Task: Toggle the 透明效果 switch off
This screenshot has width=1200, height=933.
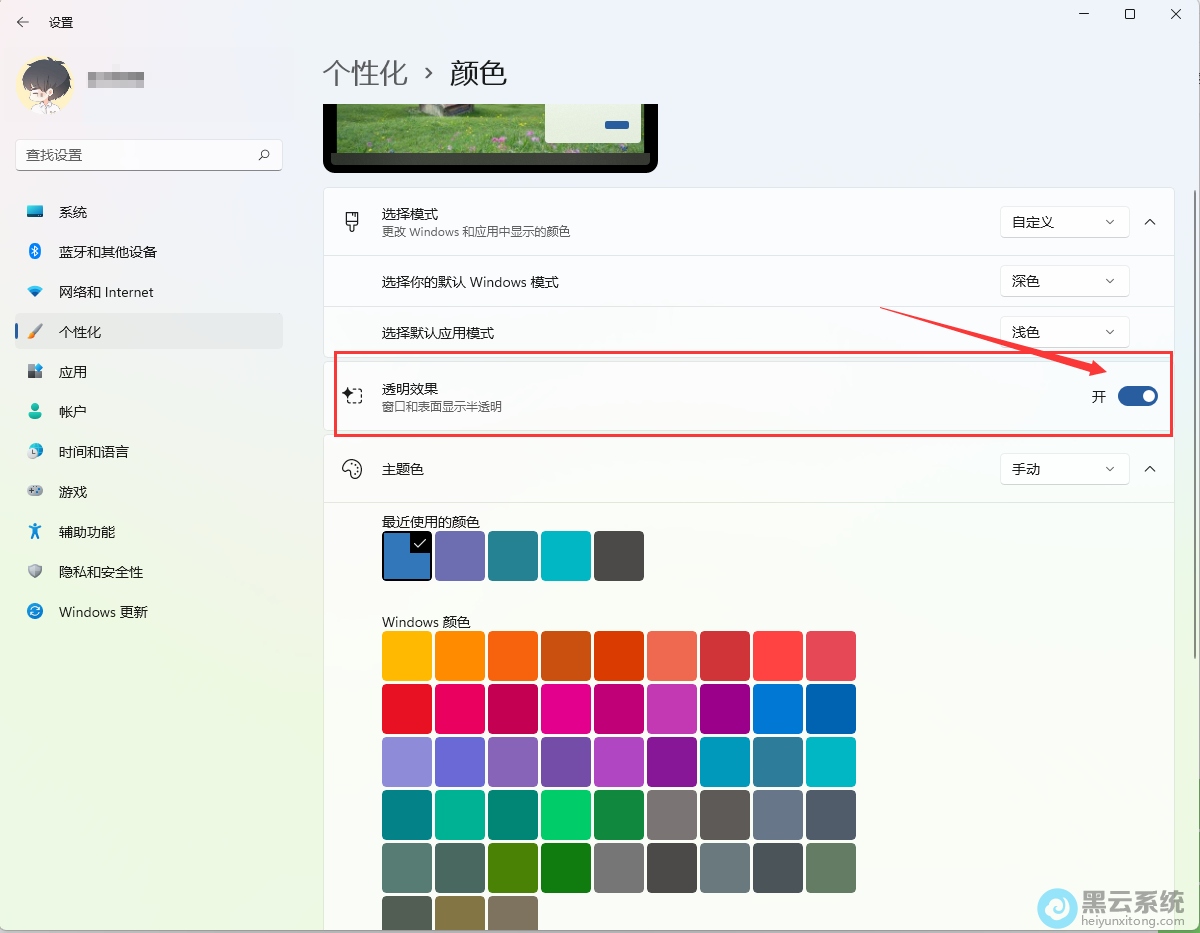Action: point(1137,395)
